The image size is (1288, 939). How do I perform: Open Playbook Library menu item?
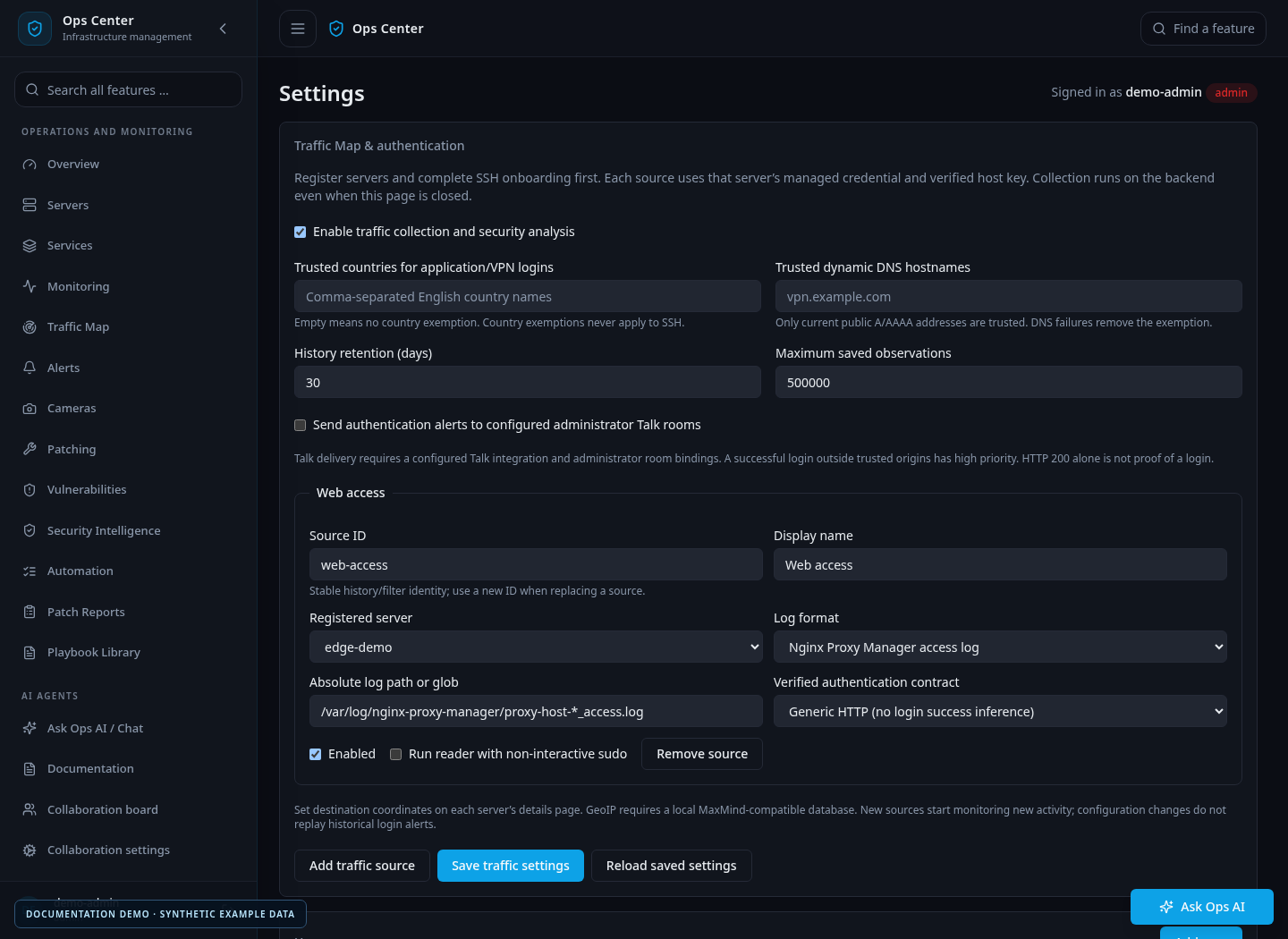(x=128, y=653)
